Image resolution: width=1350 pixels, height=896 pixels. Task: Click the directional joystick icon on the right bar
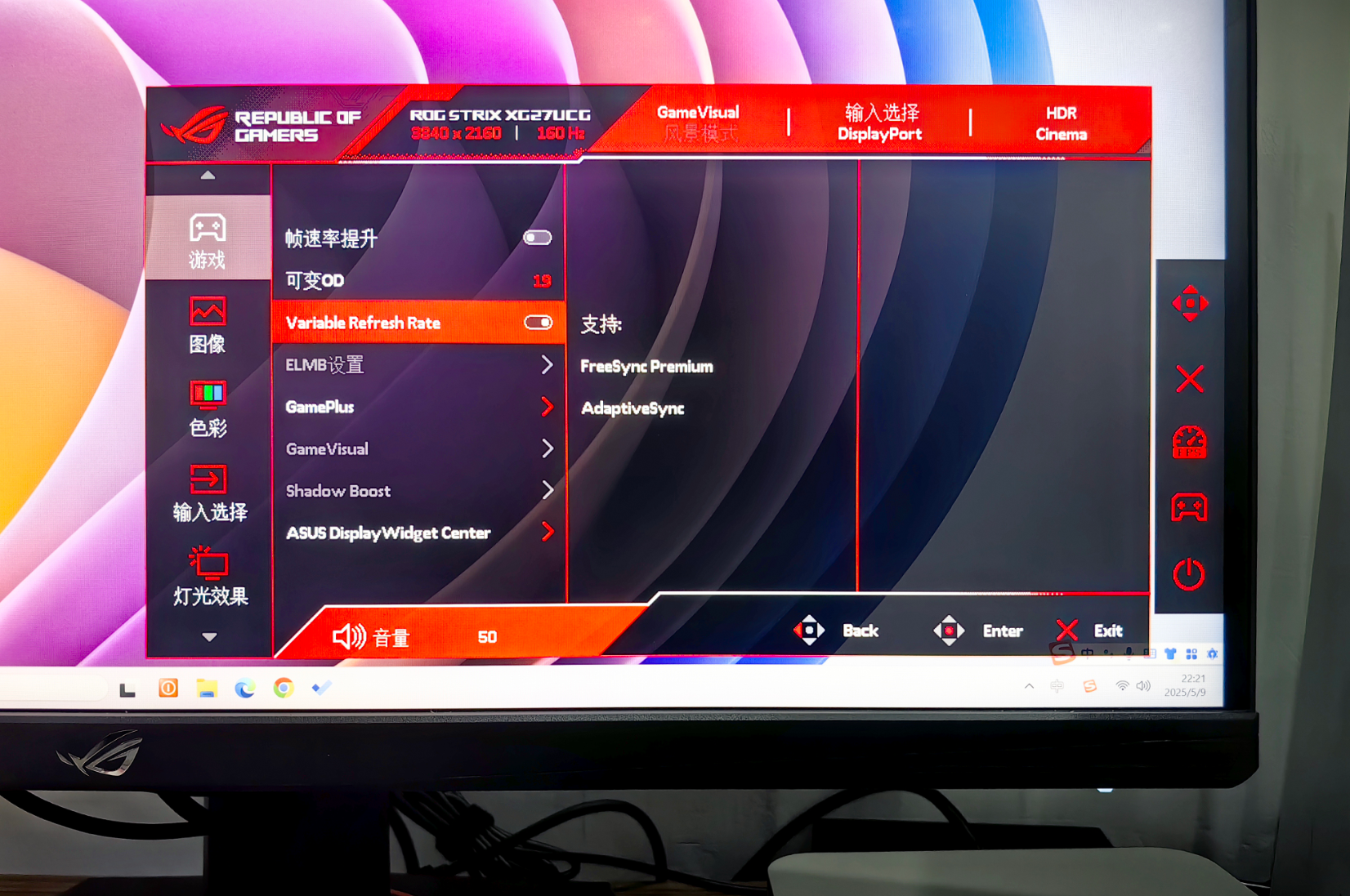(1190, 303)
